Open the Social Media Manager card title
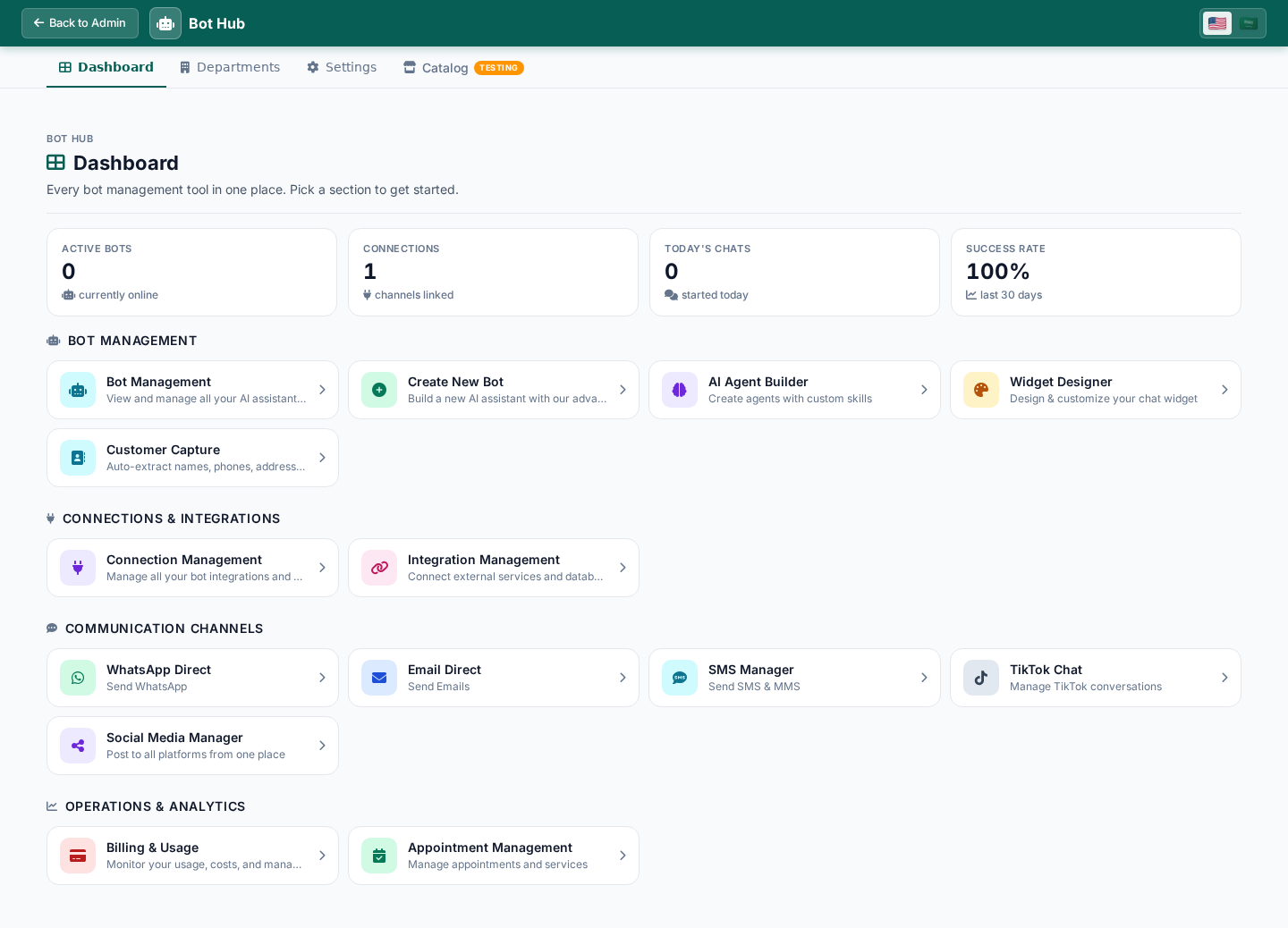 (x=174, y=738)
